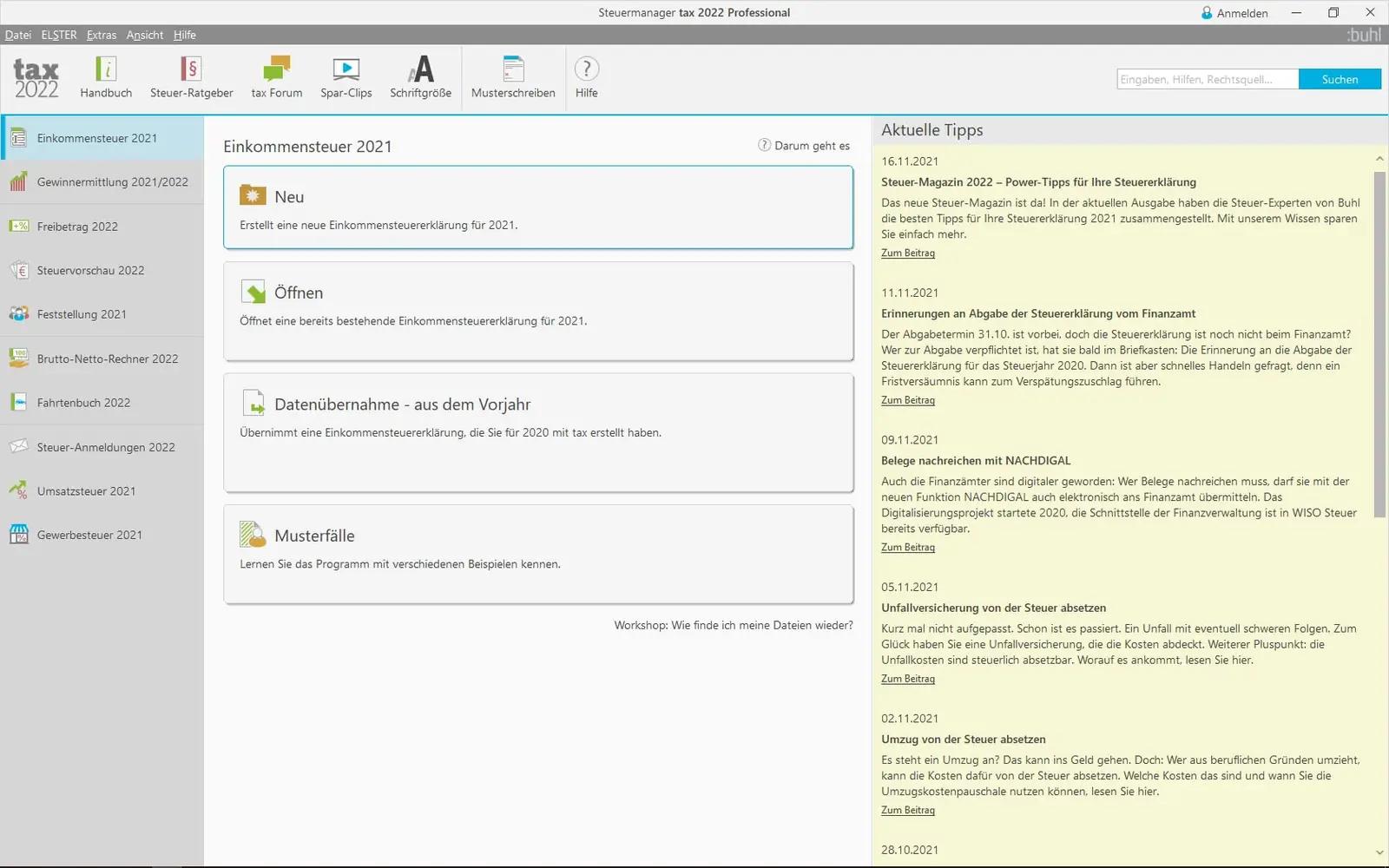Open the Workshop file-finding link
The height and width of the screenshot is (868, 1389).
pos(734,625)
